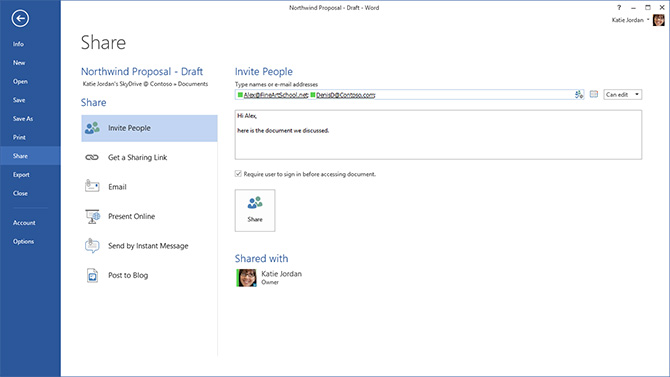The image size is (670, 377).
Task: Select New in the backstage menu
Action: (x=19, y=63)
